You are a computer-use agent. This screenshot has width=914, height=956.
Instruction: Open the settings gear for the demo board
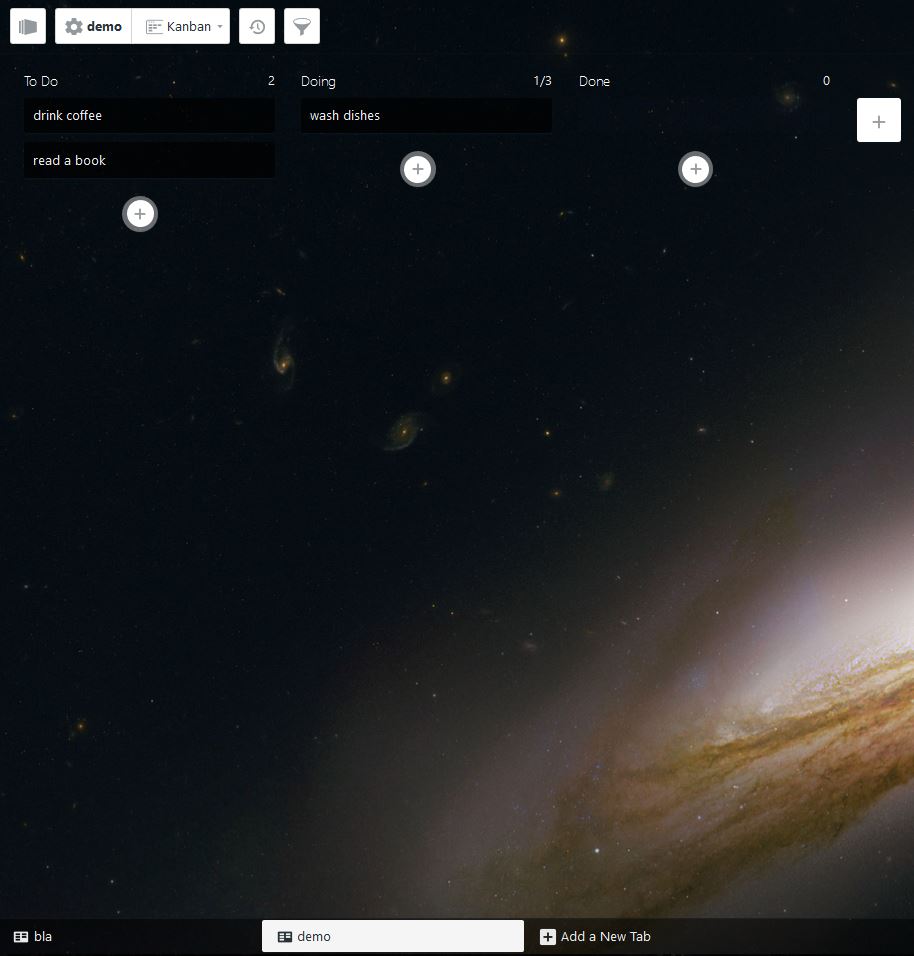[x=71, y=26]
